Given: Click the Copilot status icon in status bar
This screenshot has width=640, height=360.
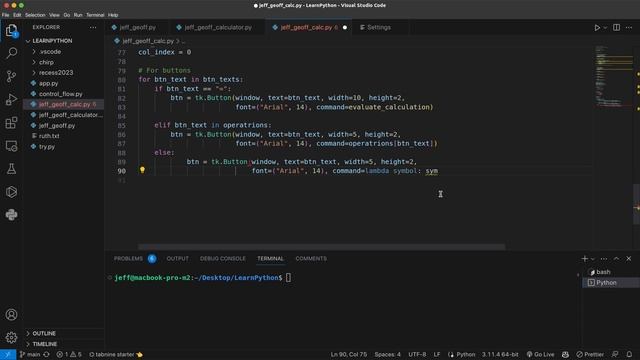Looking at the screenshot, I should point(565,354).
